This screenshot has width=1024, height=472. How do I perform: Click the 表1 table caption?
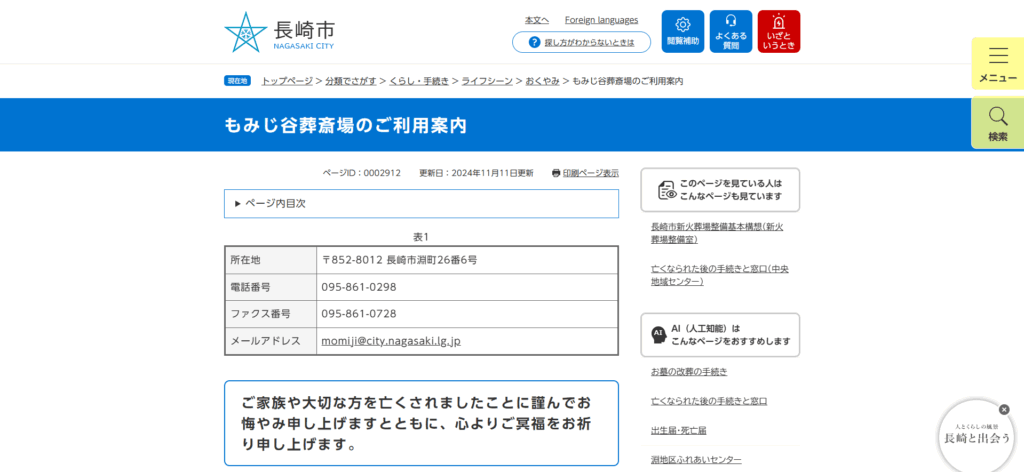(421, 236)
